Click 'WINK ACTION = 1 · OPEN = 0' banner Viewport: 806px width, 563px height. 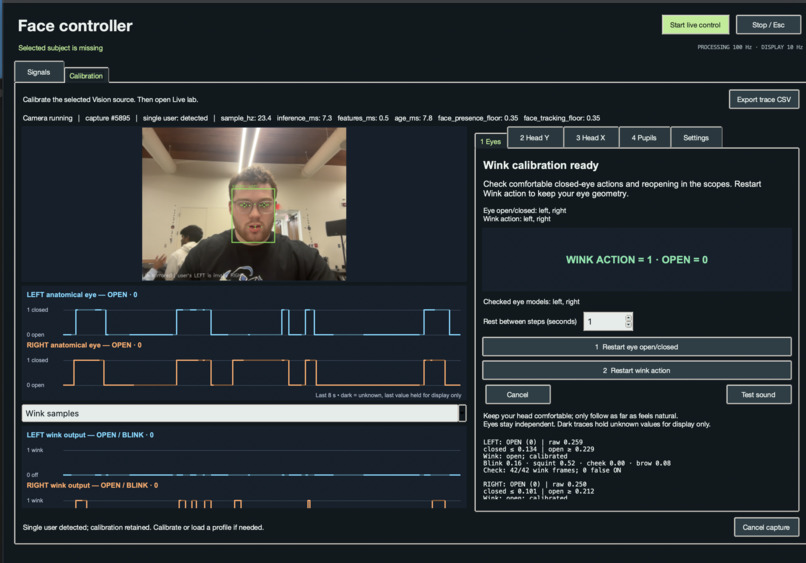[636, 260]
